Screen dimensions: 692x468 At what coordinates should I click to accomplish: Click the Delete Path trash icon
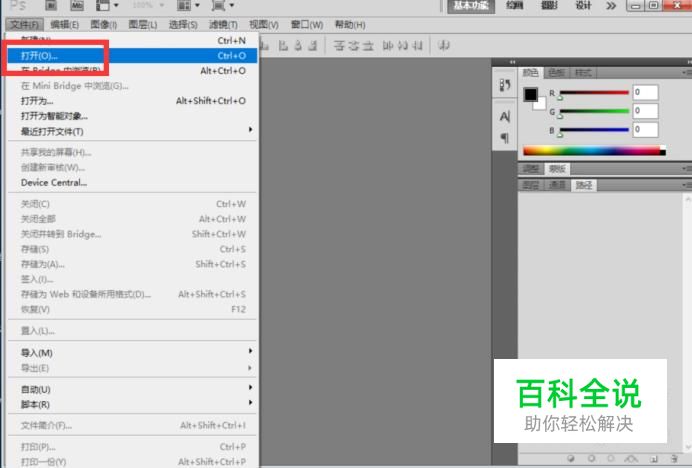674,459
